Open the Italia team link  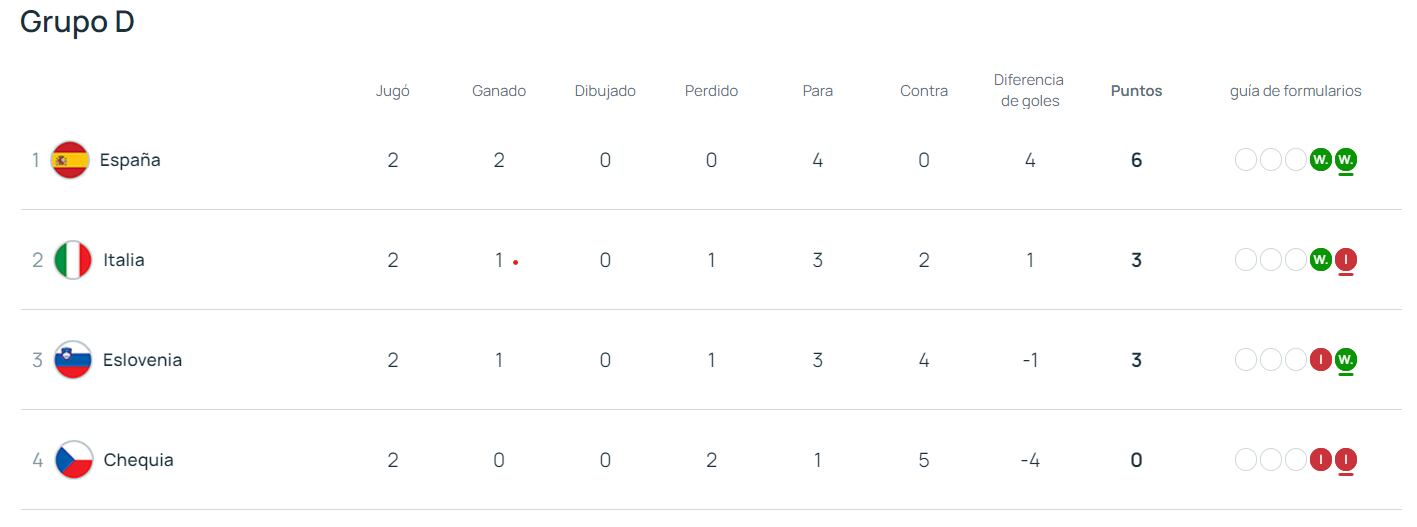[124, 260]
